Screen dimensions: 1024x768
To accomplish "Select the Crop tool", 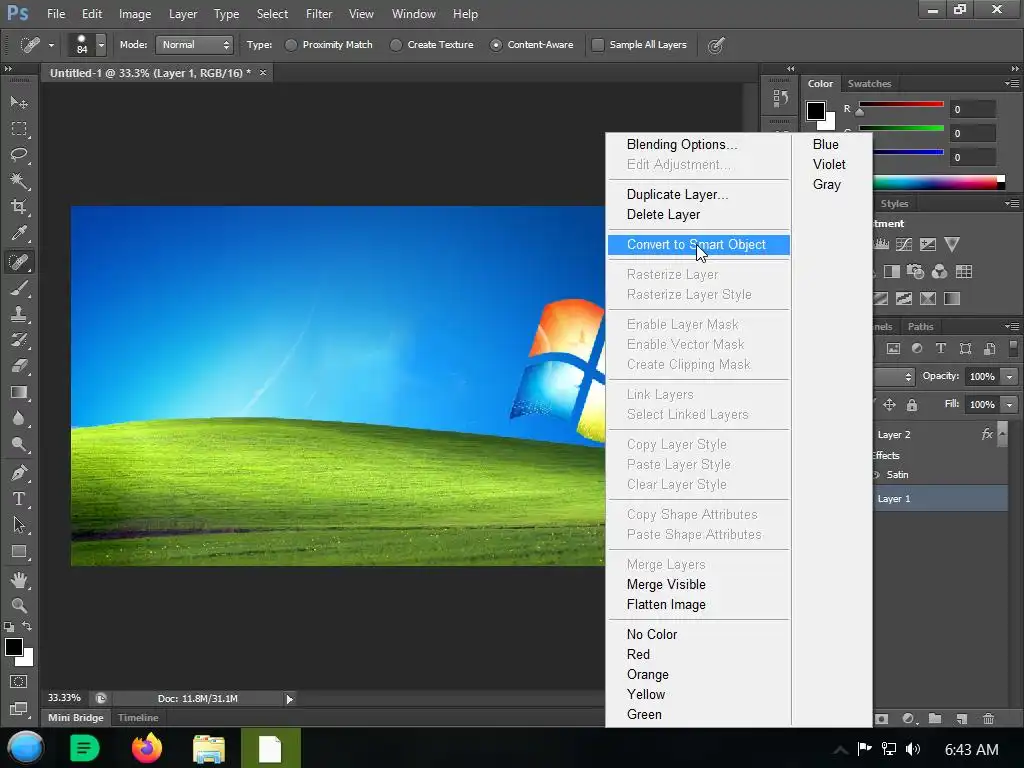I will (x=19, y=207).
